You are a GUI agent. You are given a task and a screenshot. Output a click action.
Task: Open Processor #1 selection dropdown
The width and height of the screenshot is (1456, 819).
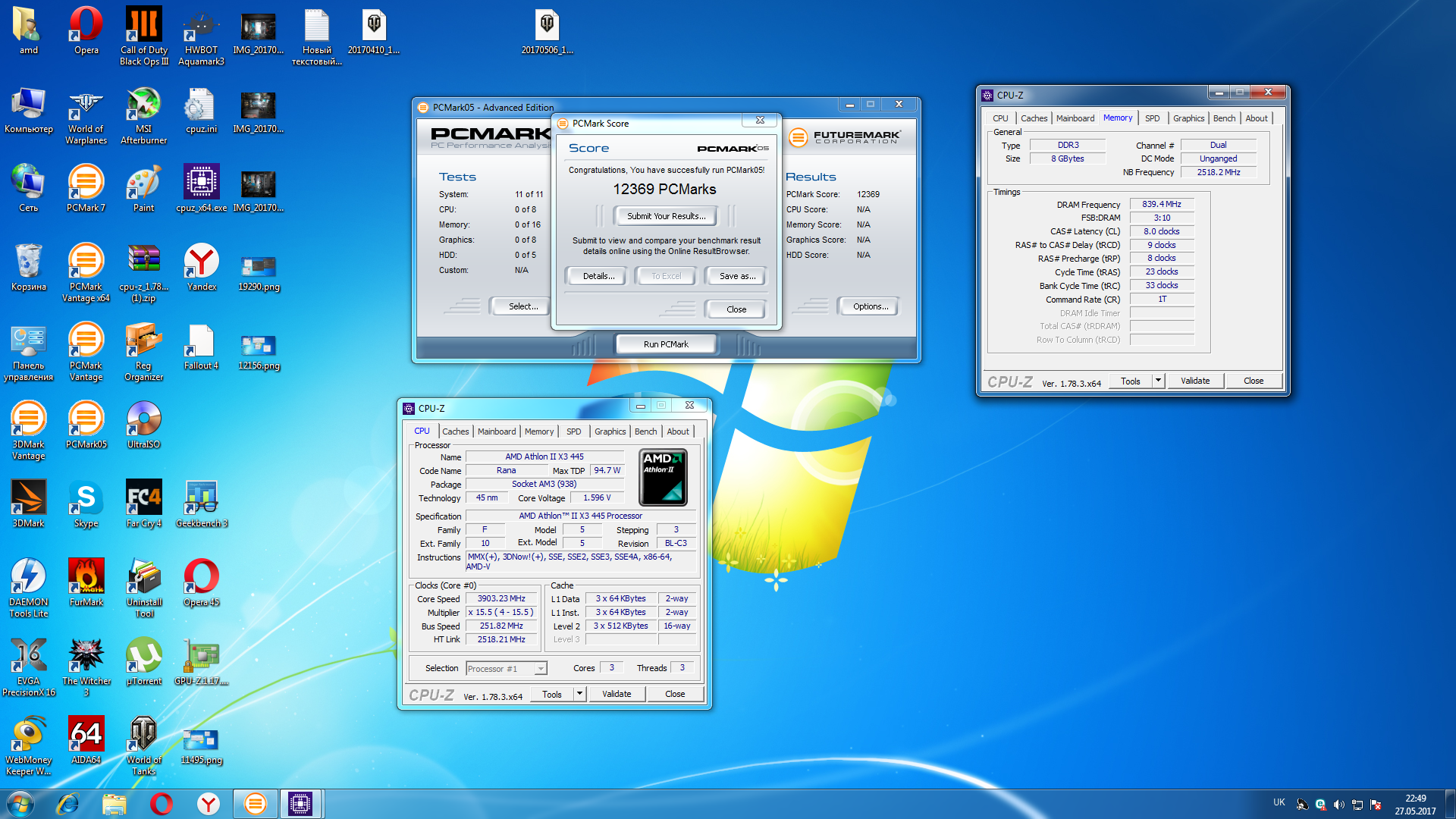pyautogui.click(x=506, y=668)
